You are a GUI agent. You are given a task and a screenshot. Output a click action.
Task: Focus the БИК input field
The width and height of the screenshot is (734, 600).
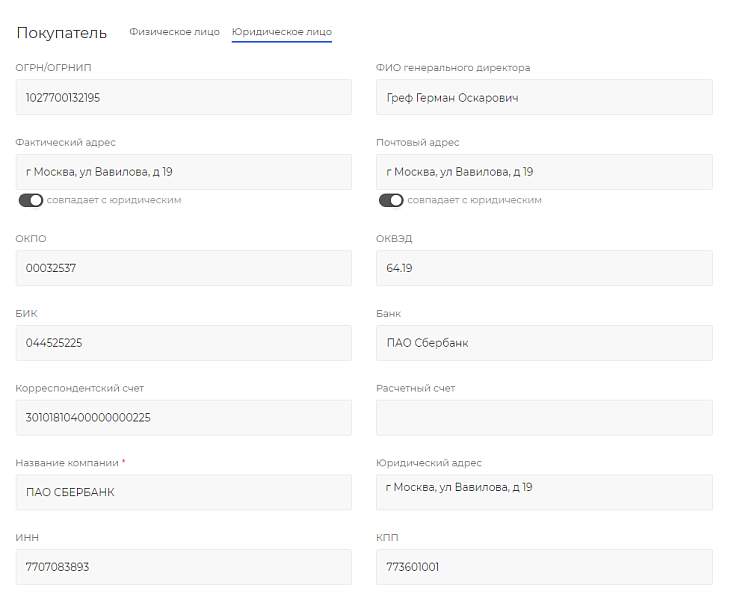(x=184, y=343)
